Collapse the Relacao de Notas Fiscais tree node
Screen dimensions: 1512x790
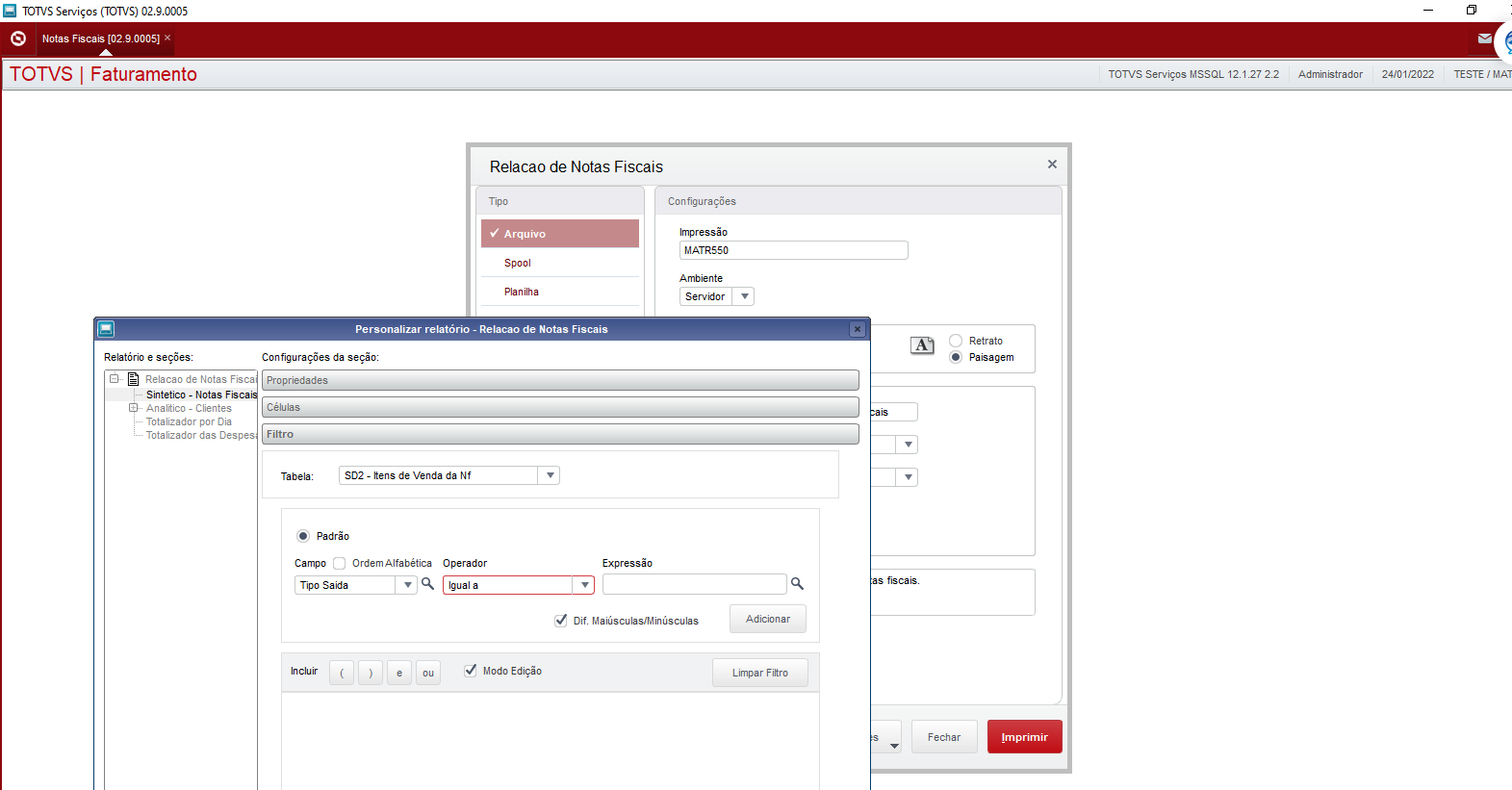[x=114, y=379]
